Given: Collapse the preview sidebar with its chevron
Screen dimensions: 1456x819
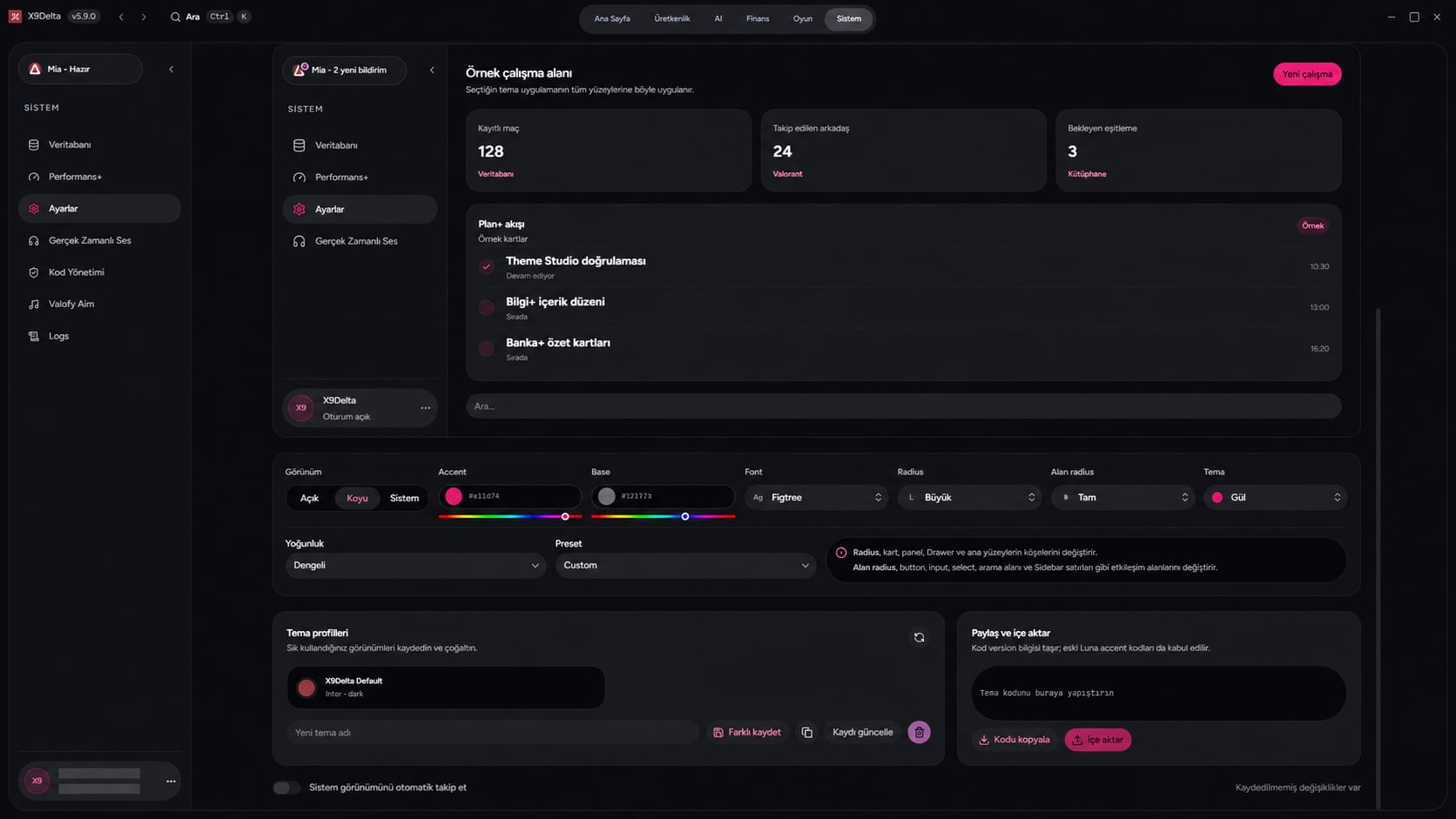Looking at the screenshot, I should (432, 70).
